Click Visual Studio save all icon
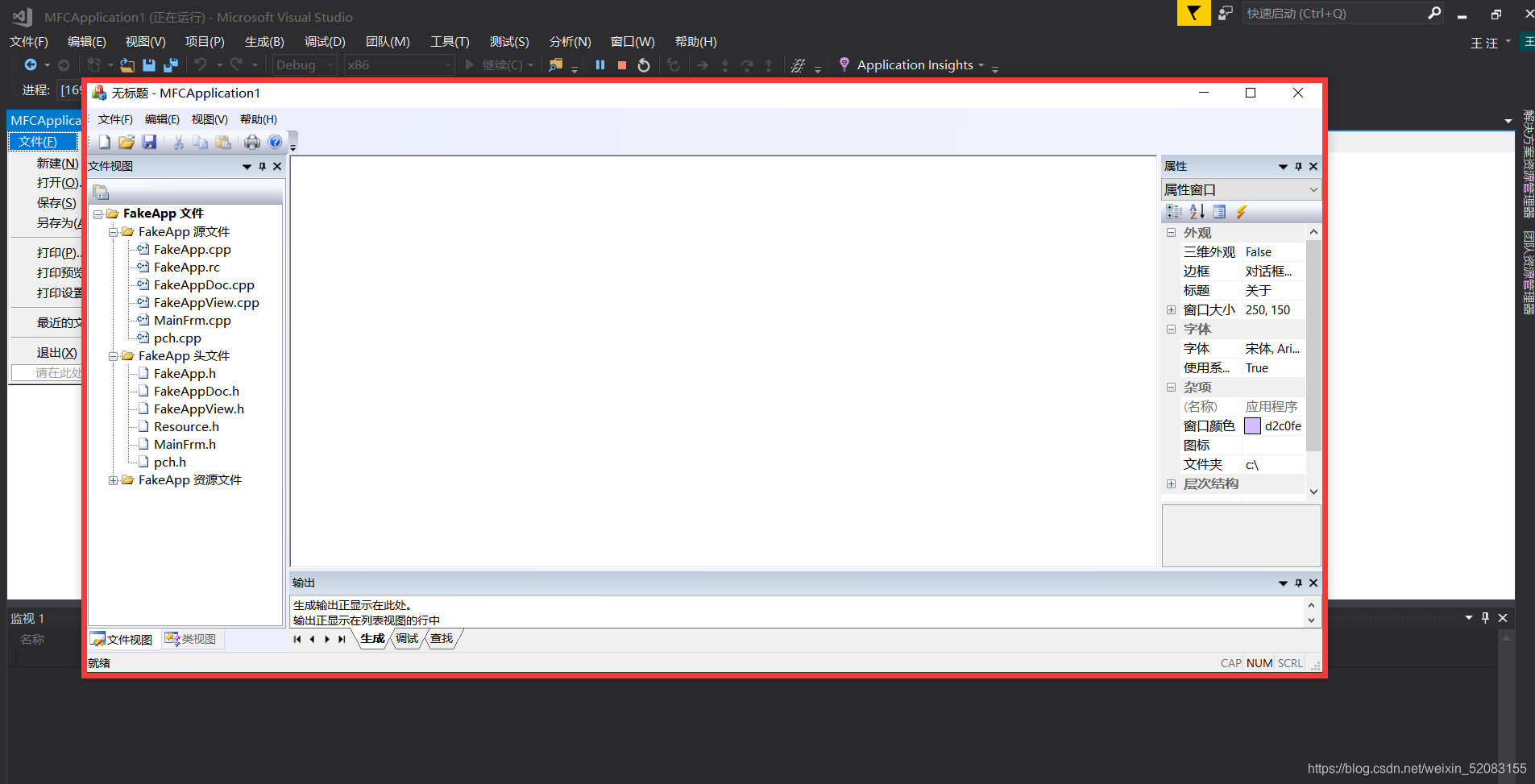This screenshot has height=784, width=1535. (x=171, y=65)
